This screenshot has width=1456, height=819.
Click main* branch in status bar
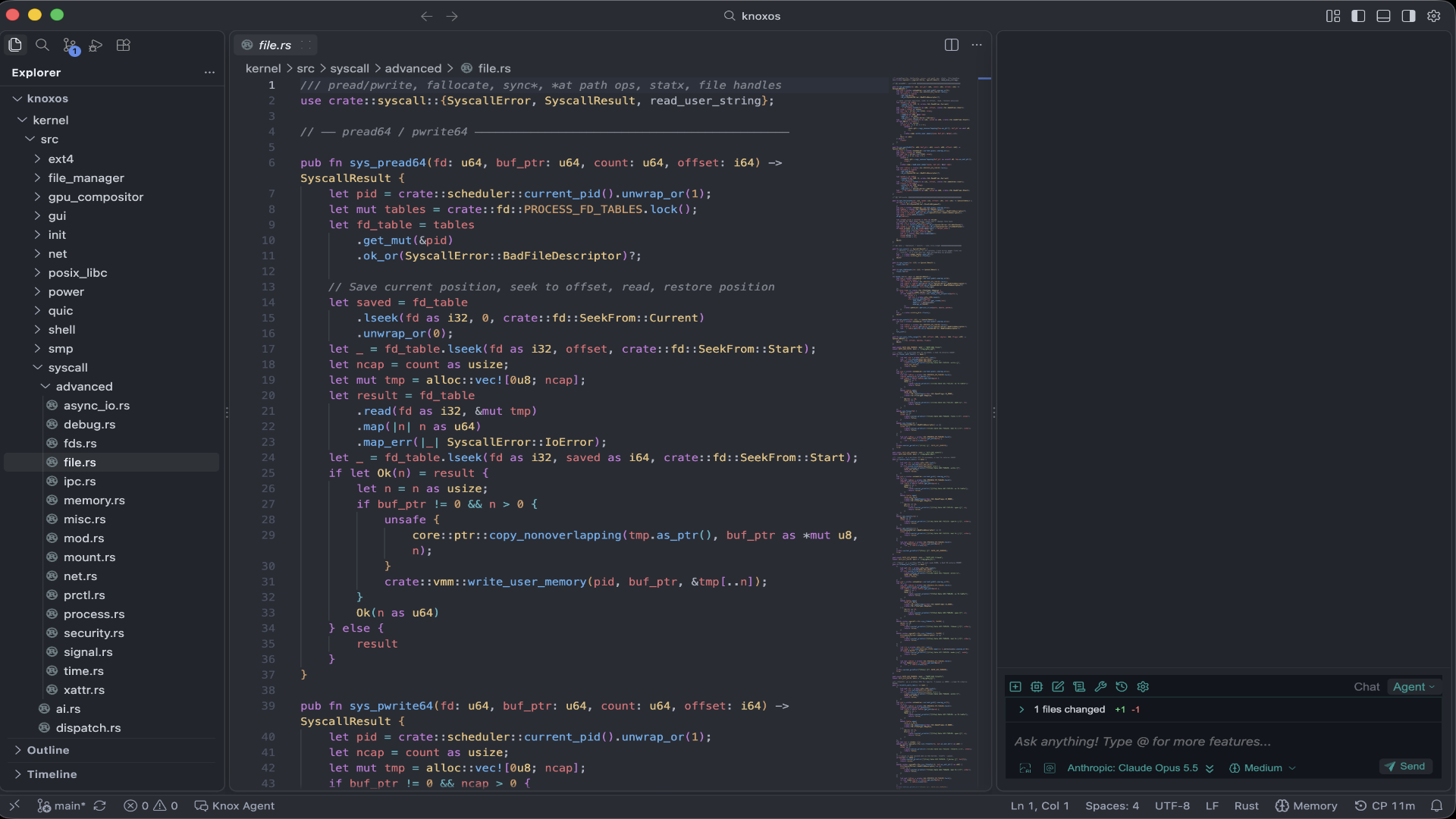click(62, 806)
